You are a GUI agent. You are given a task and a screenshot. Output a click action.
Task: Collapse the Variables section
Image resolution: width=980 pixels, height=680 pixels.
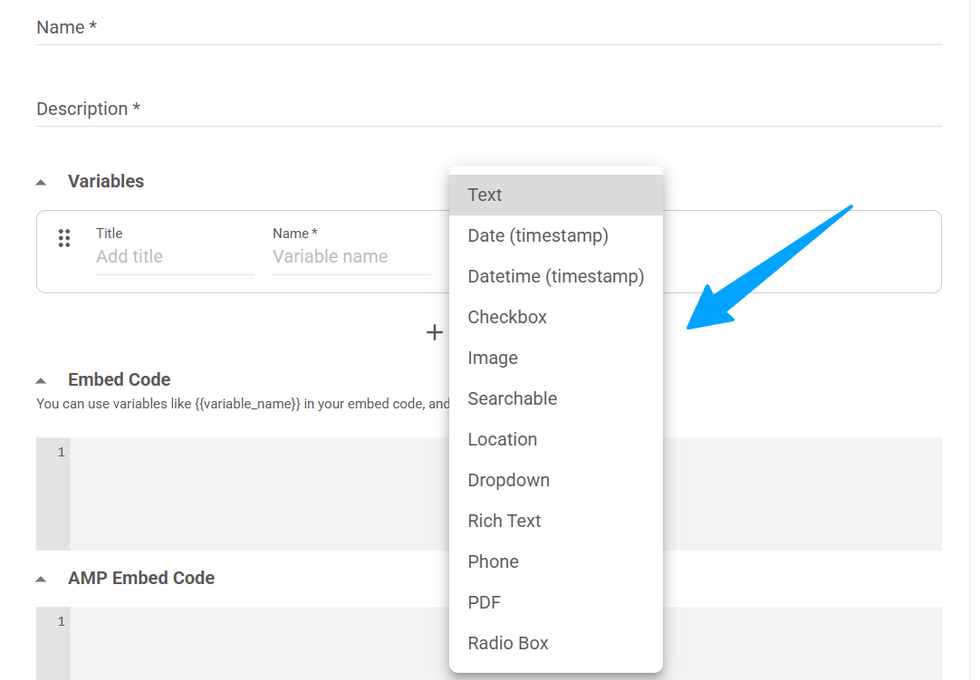(41, 182)
